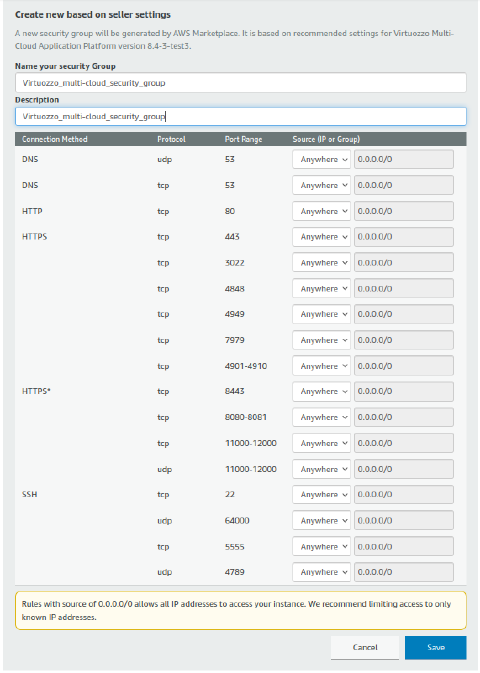
Task: Open the source dropdown for tcp port 3022
Action: 322,263
